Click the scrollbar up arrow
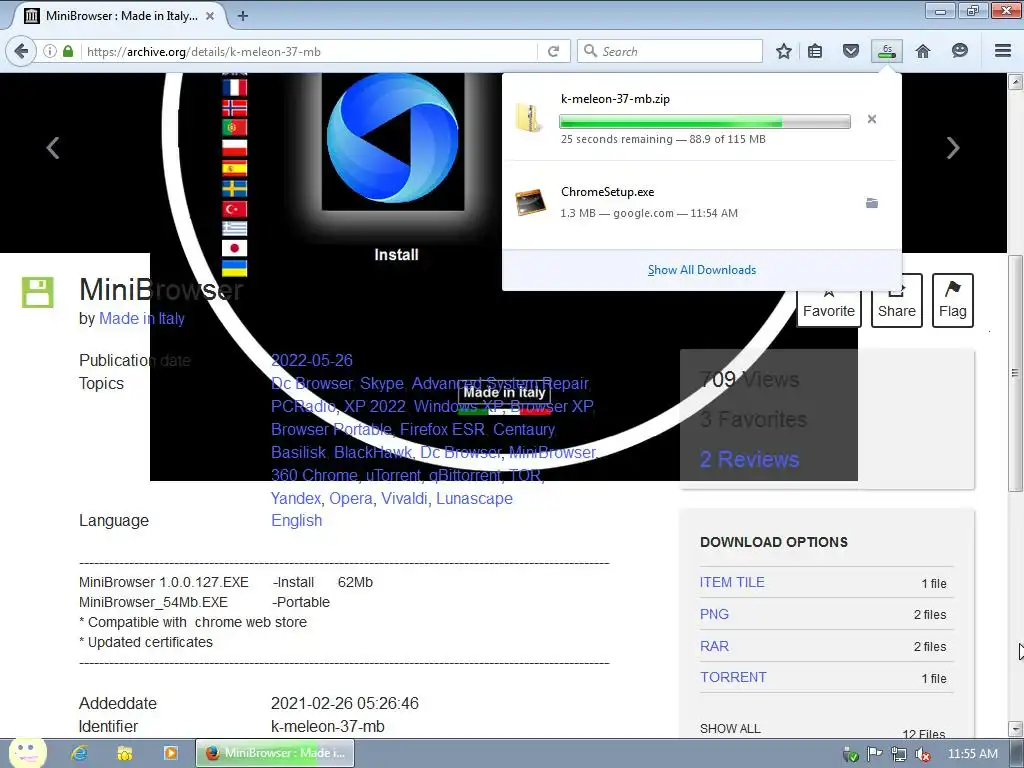Screen dimensions: 1024x768 [x=1015, y=82]
